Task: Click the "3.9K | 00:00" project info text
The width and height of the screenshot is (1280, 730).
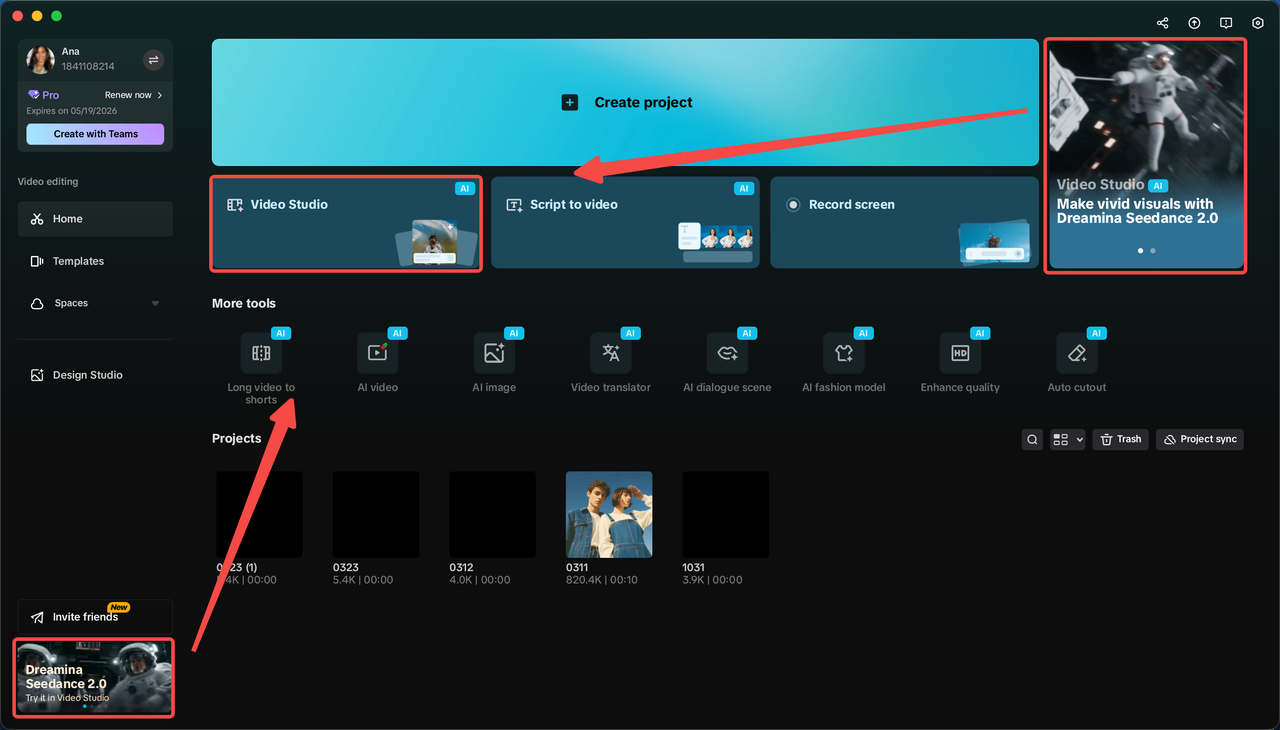Action: coord(712,580)
